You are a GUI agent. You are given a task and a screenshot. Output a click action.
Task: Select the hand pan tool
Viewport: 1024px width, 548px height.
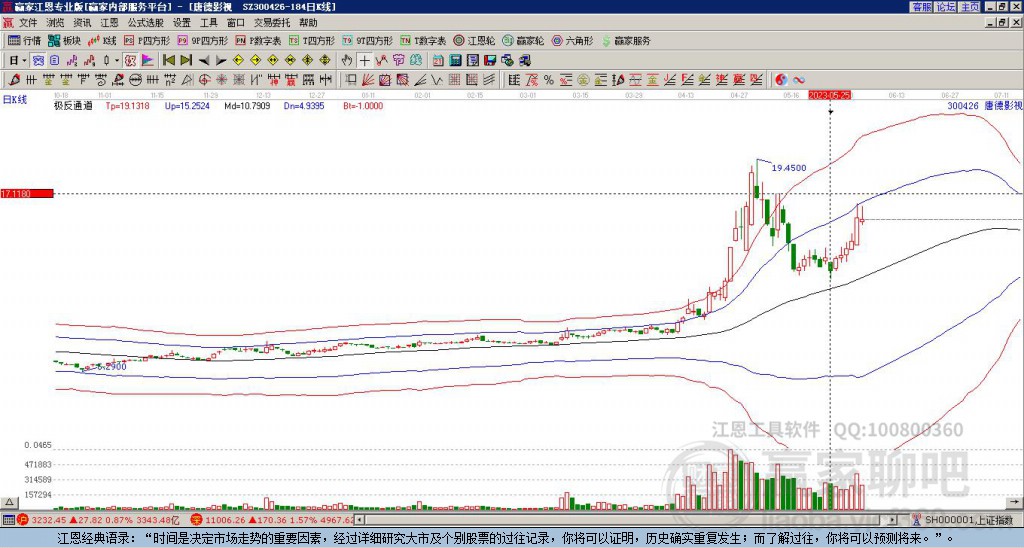(x=347, y=61)
